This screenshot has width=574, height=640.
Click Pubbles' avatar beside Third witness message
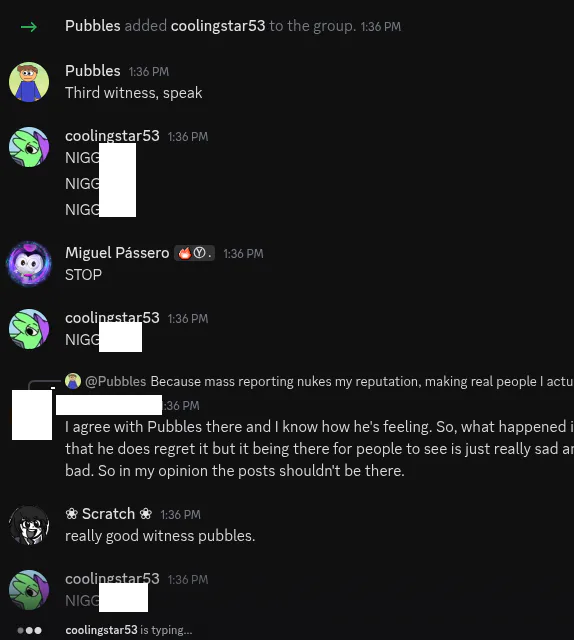(29, 82)
